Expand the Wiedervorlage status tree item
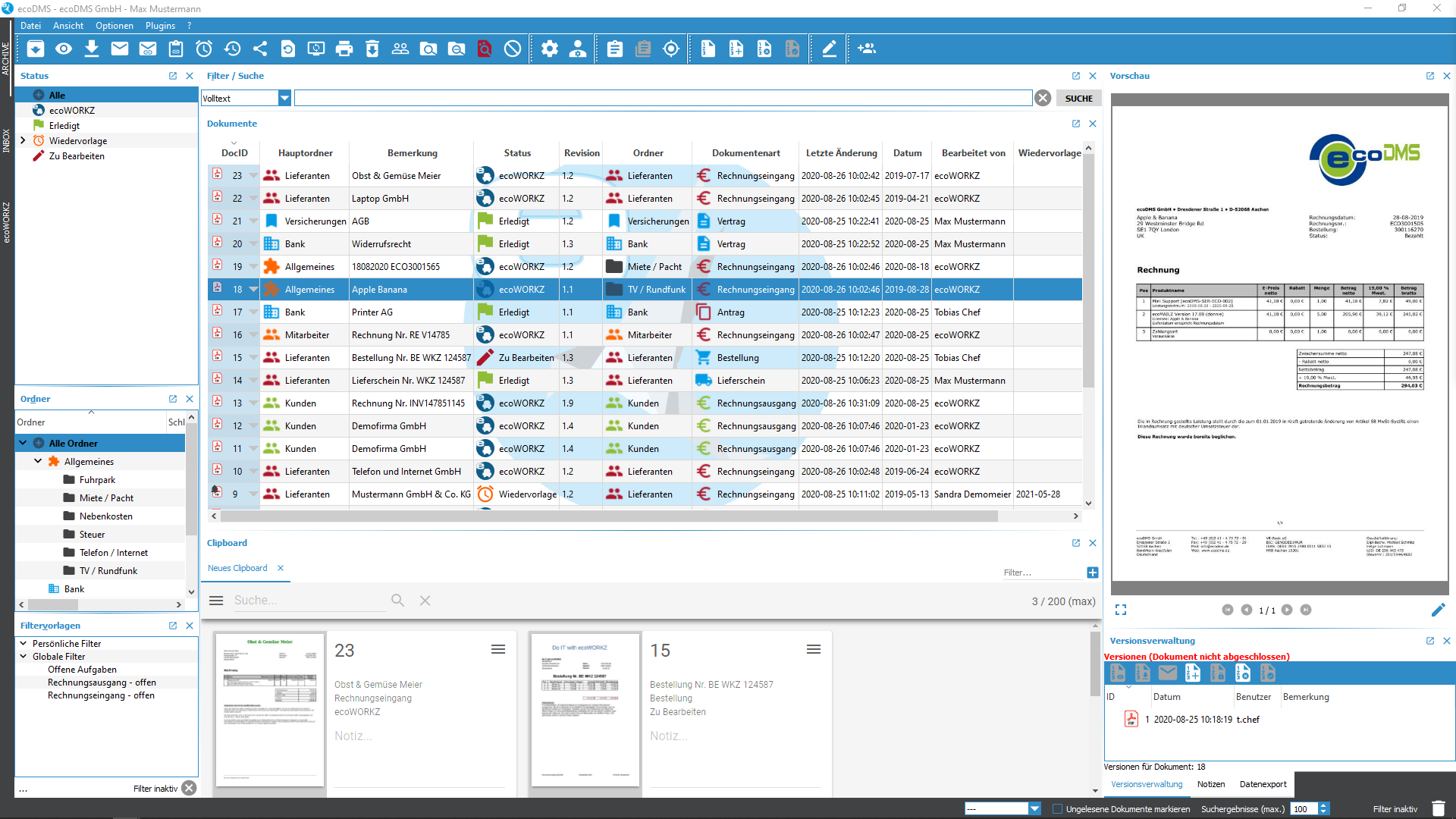Viewport: 1456px width, 819px height. (x=23, y=140)
